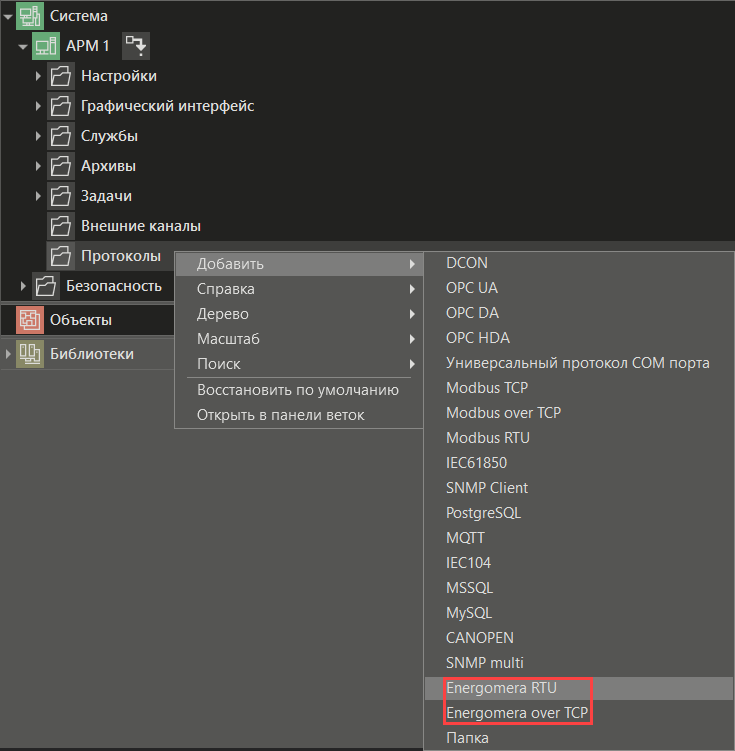Click the deploy arrow icon beside АРМ 1
The width and height of the screenshot is (735, 751).
[135, 46]
